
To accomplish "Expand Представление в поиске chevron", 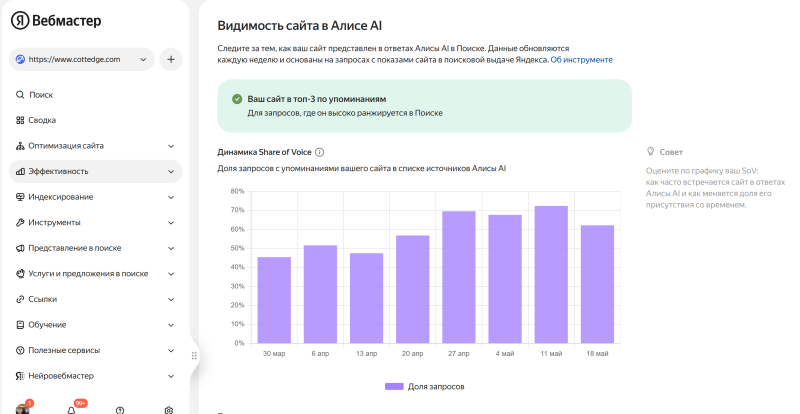I will click(x=171, y=248).
